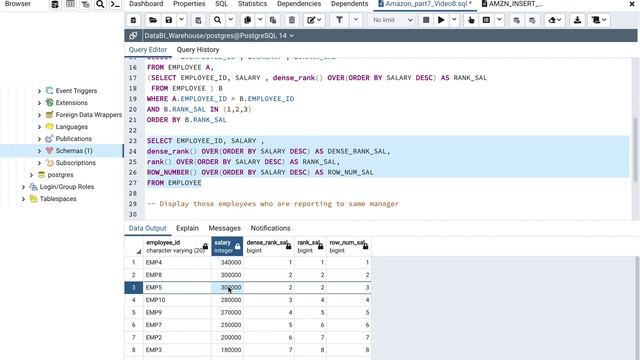
Task: Open the Dependents tab
Action: click(x=349, y=4)
